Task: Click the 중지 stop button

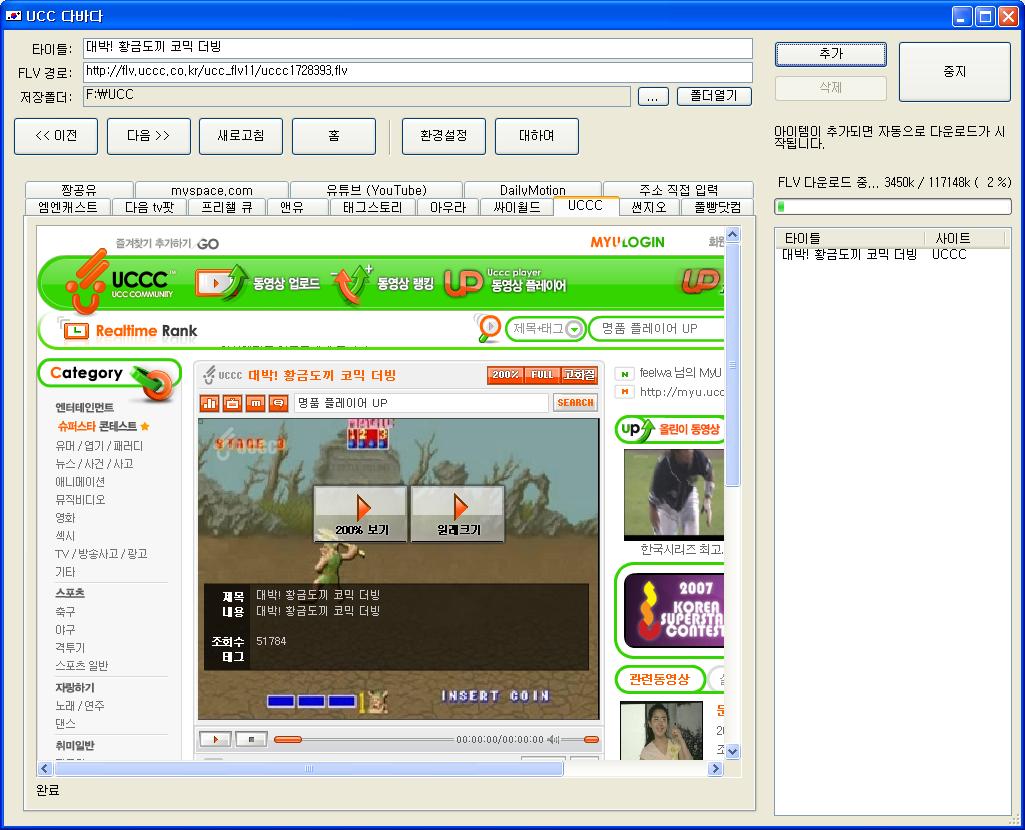Action: pos(954,71)
